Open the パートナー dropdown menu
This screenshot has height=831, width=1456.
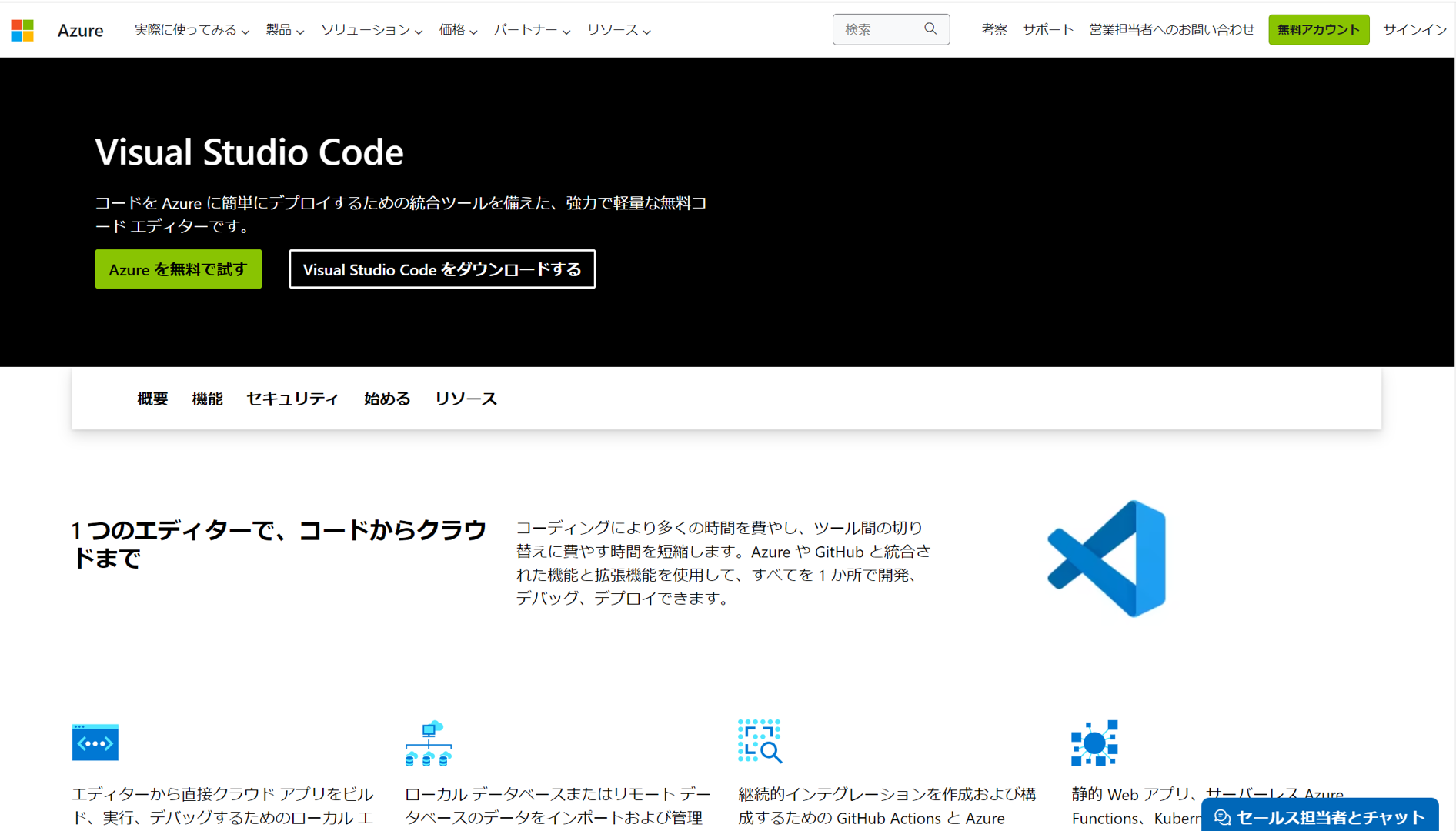tap(531, 30)
